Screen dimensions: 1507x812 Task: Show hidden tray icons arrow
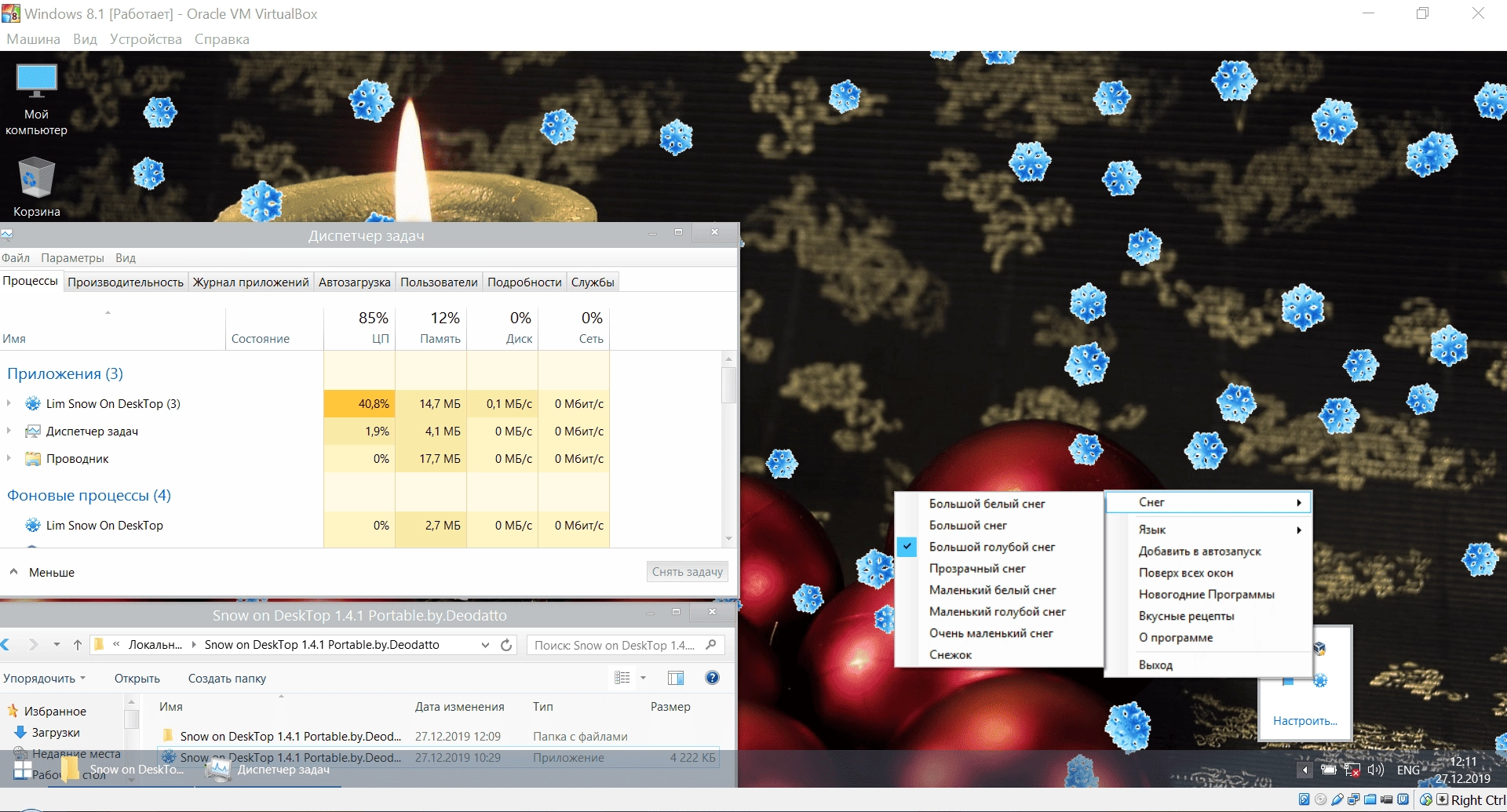coord(1304,770)
